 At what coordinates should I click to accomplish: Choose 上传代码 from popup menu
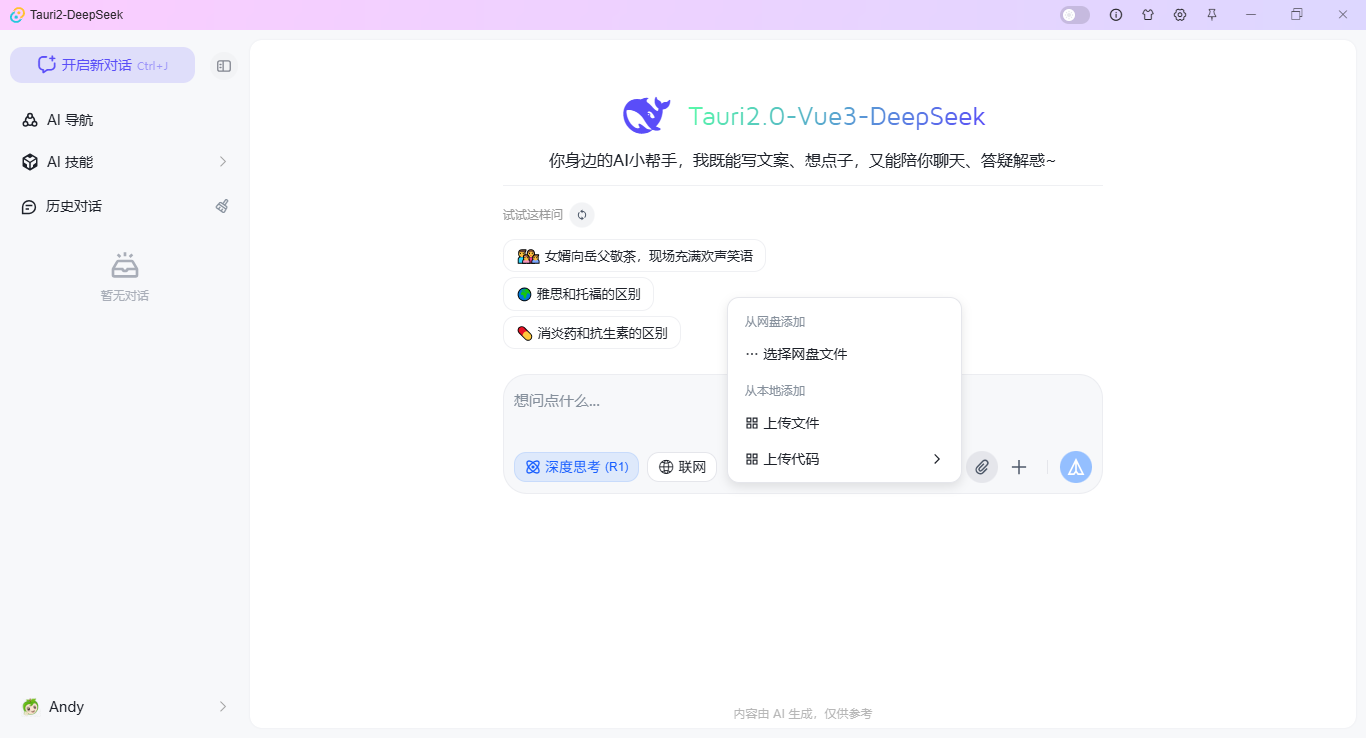click(x=844, y=459)
